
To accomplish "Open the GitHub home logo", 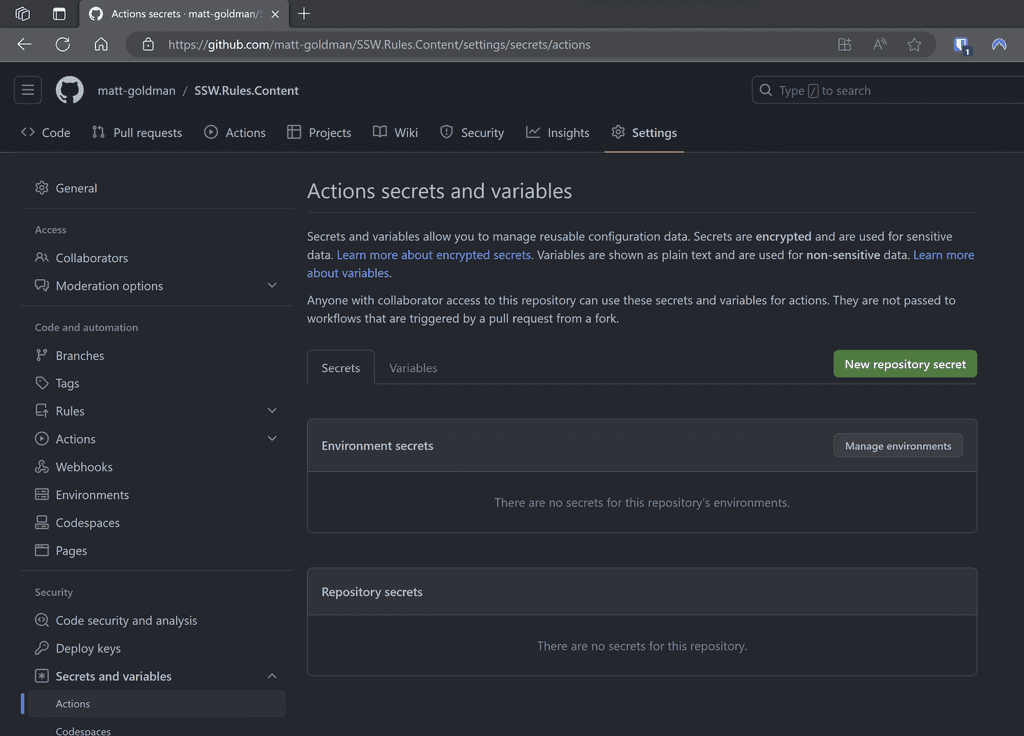I will click(x=69, y=90).
